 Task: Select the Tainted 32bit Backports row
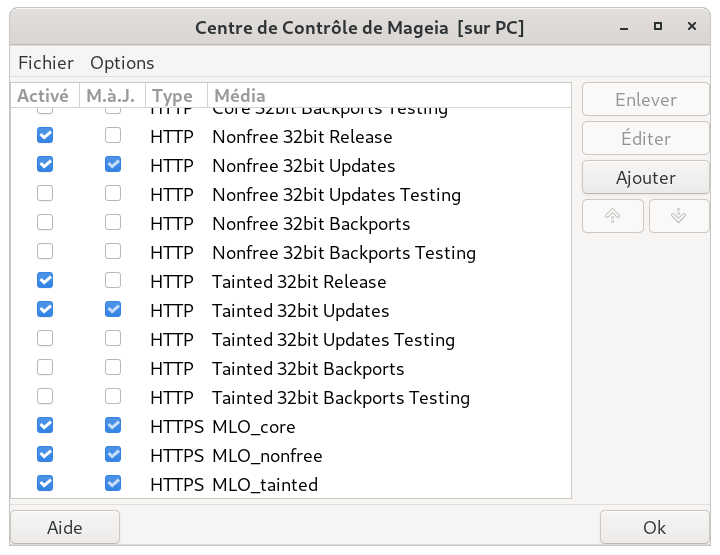pos(291,368)
